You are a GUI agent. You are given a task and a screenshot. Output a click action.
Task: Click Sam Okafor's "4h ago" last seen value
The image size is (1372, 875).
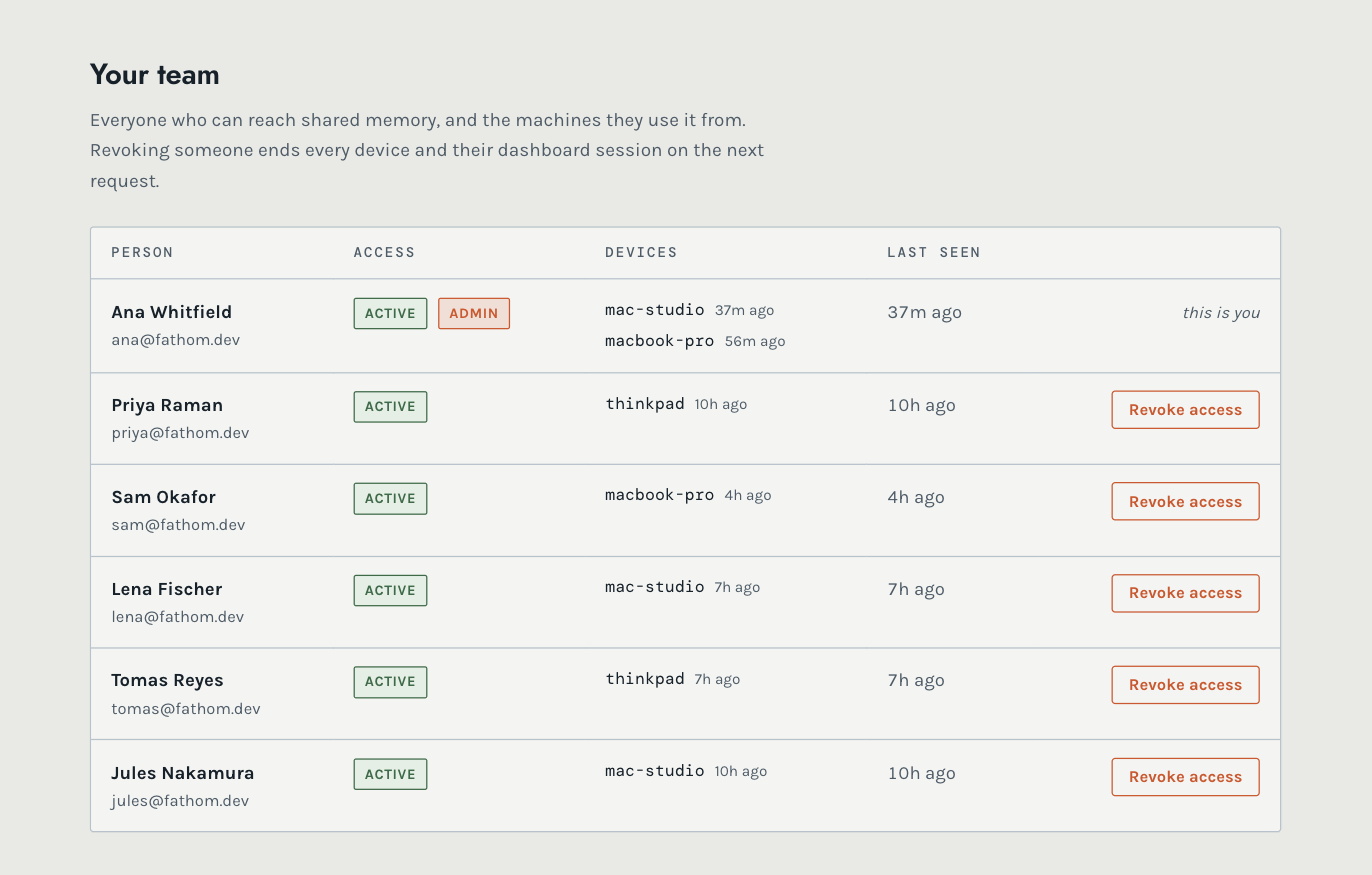click(x=916, y=497)
